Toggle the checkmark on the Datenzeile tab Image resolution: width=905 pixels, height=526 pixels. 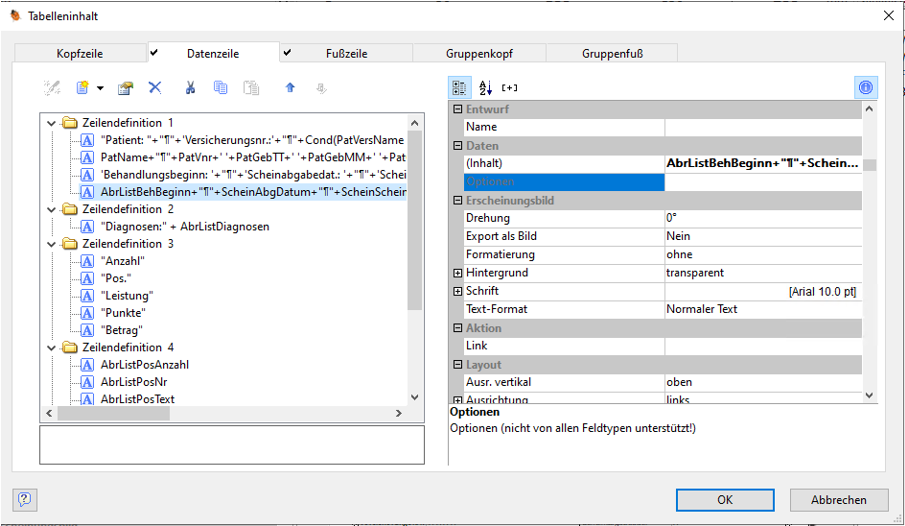point(154,53)
